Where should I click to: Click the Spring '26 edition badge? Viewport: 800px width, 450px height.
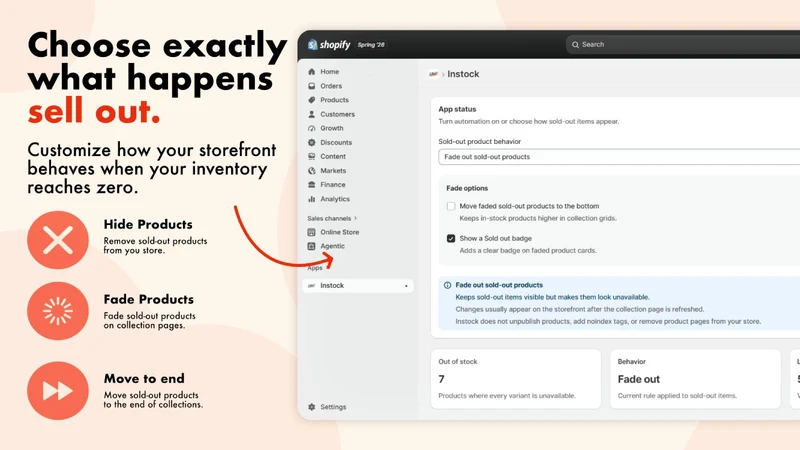[x=371, y=45]
